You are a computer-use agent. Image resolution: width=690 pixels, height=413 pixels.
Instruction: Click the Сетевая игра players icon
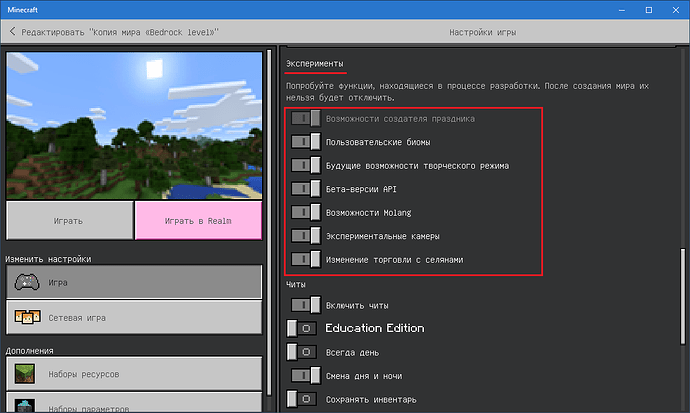[x=27, y=317]
